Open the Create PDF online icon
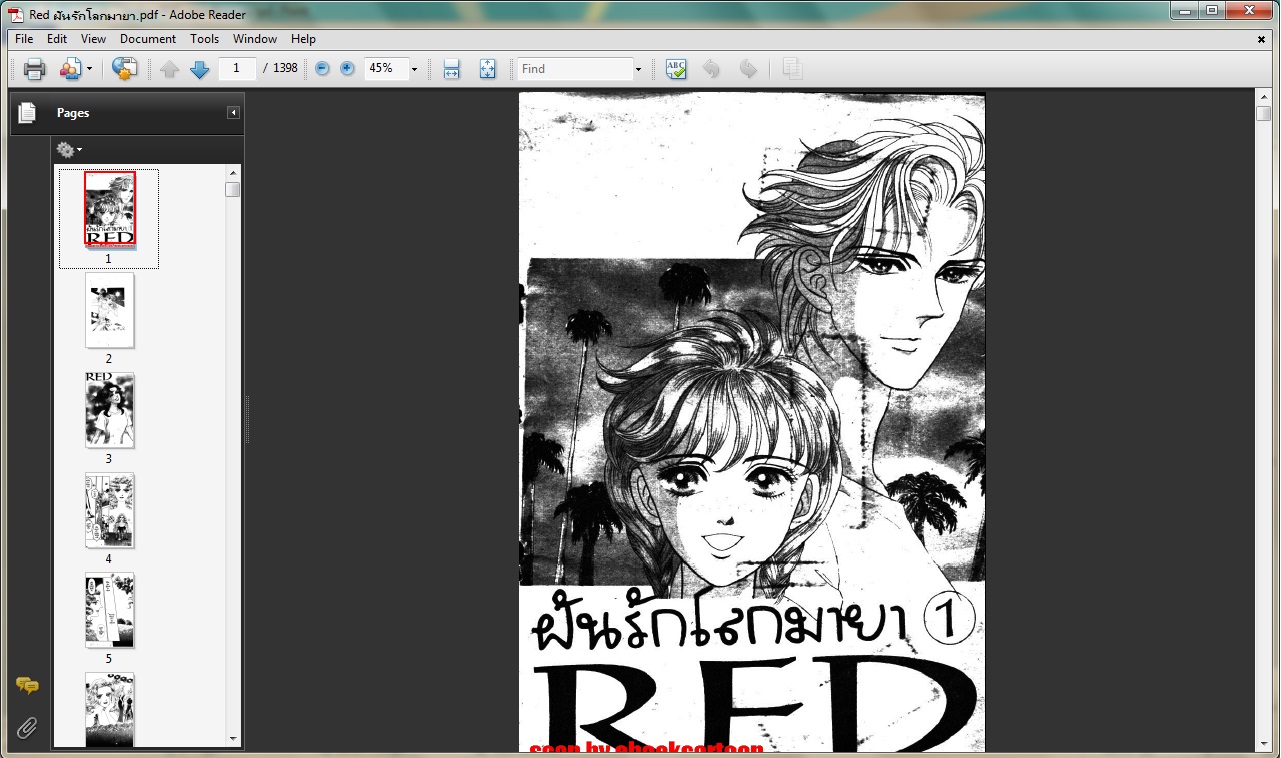 click(70, 69)
